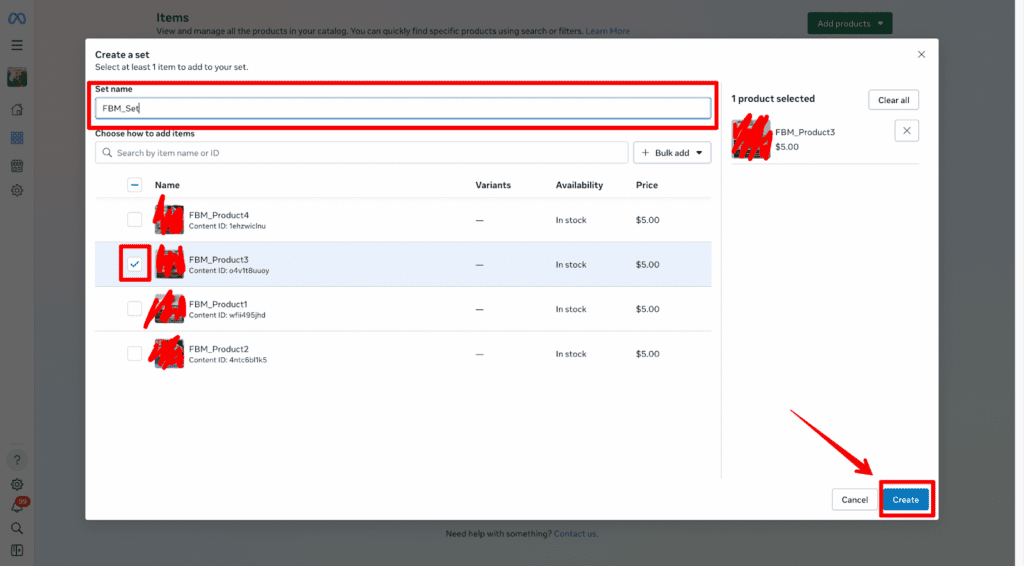The image size is (1024, 566).
Task: Click In stock in the FBM_Product4 row
Action: tap(571, 220)
